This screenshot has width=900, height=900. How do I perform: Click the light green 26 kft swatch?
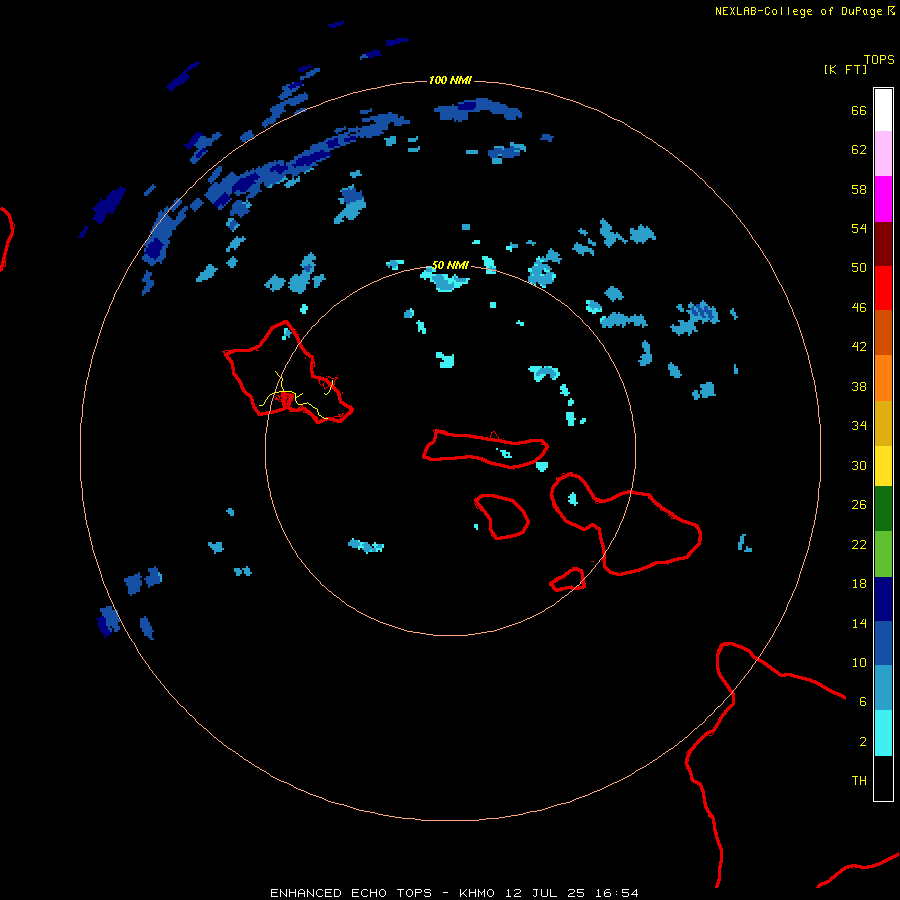(x=883, y=554)
